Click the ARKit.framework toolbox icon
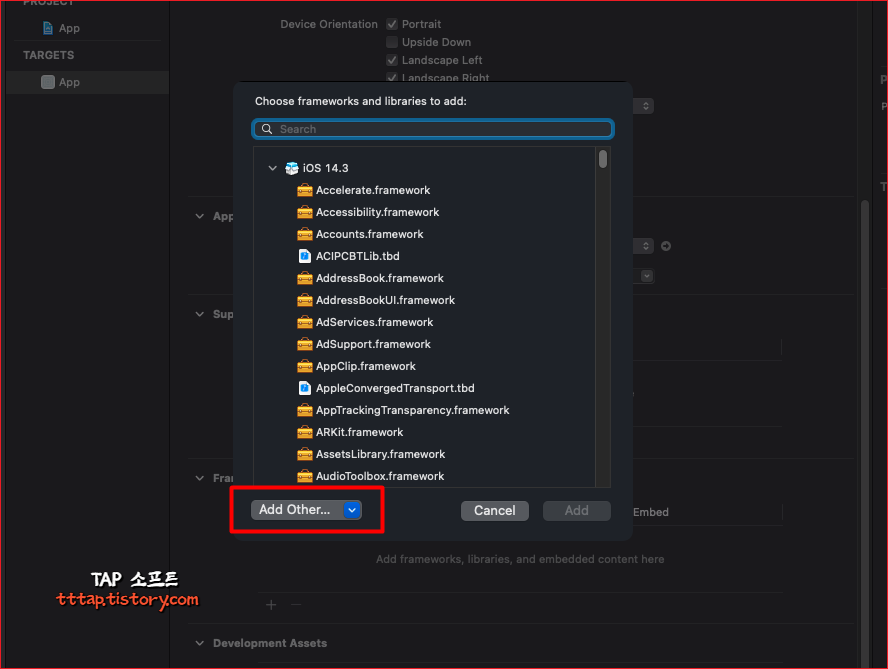This screenshot has height=669, width=888. click(305, 432)
